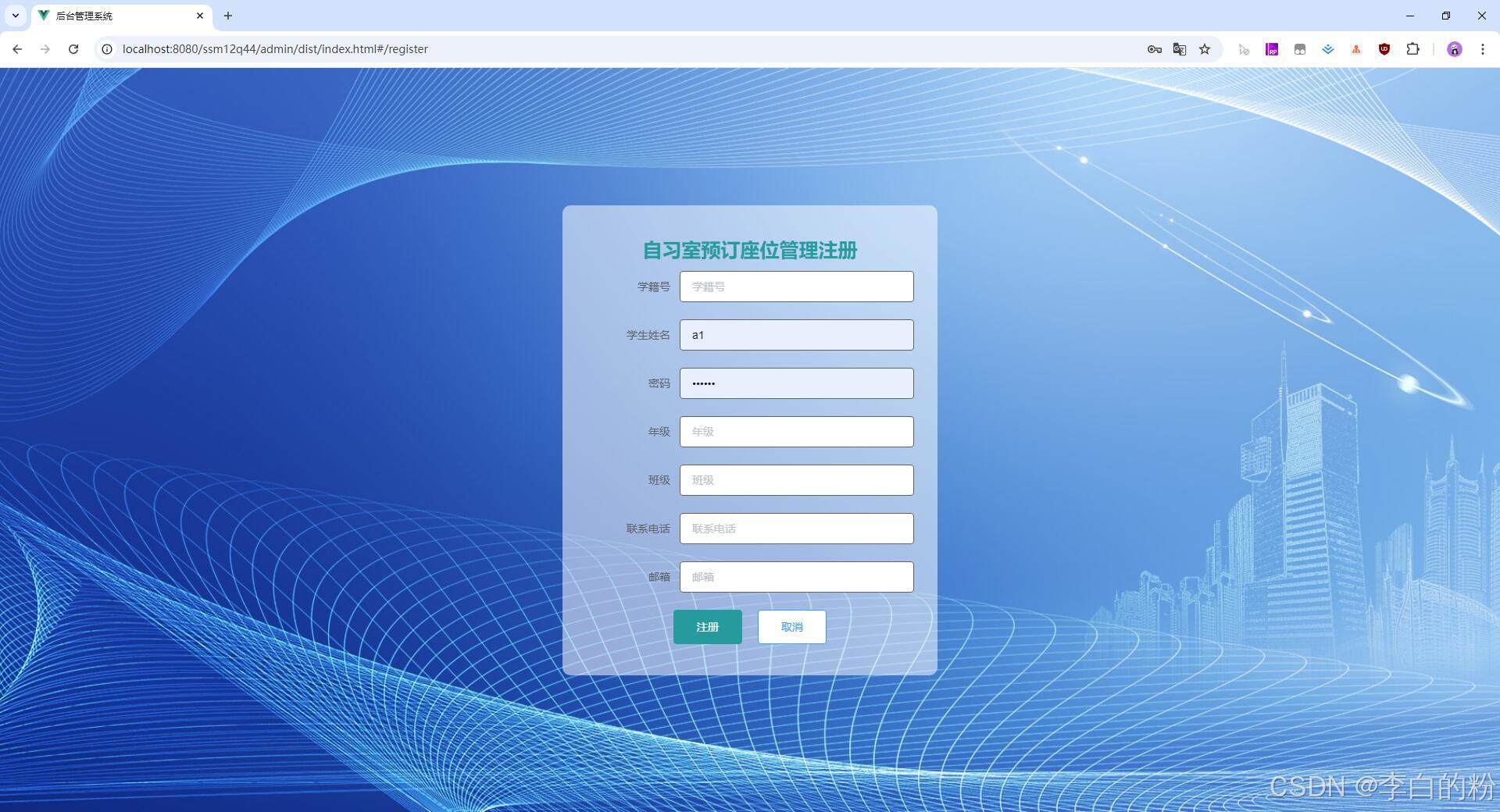1500x812 pixels.
Task: Click the 联系电话 label
Action: point(648,529)
